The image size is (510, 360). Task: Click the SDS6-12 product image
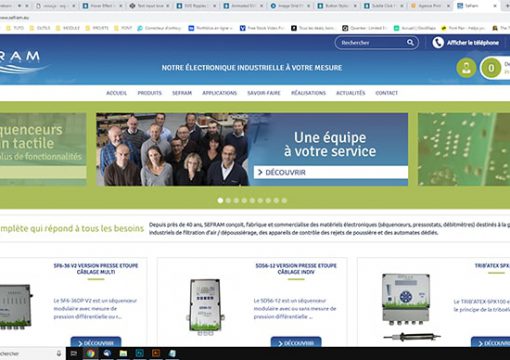coord(205,307)
